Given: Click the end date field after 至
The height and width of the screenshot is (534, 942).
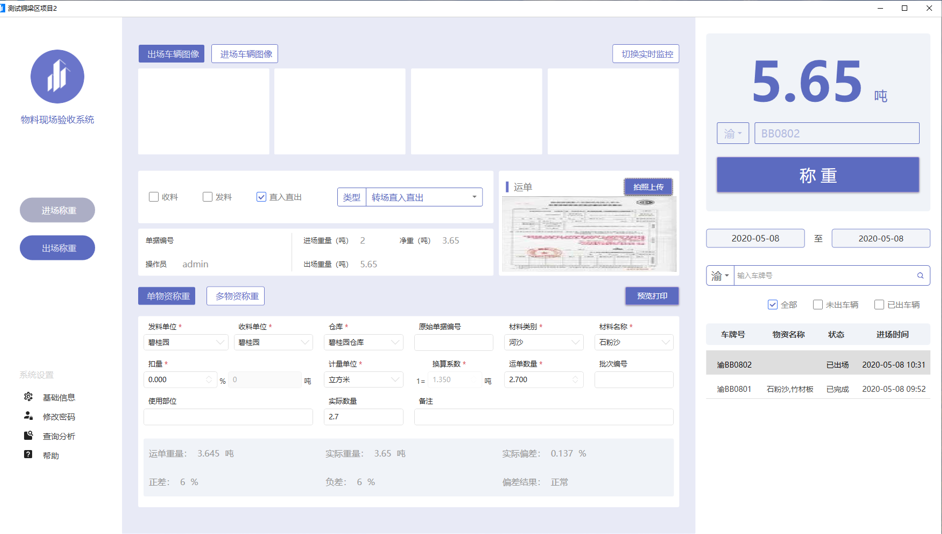Looking at the screenshot, I should coord(881,238).
